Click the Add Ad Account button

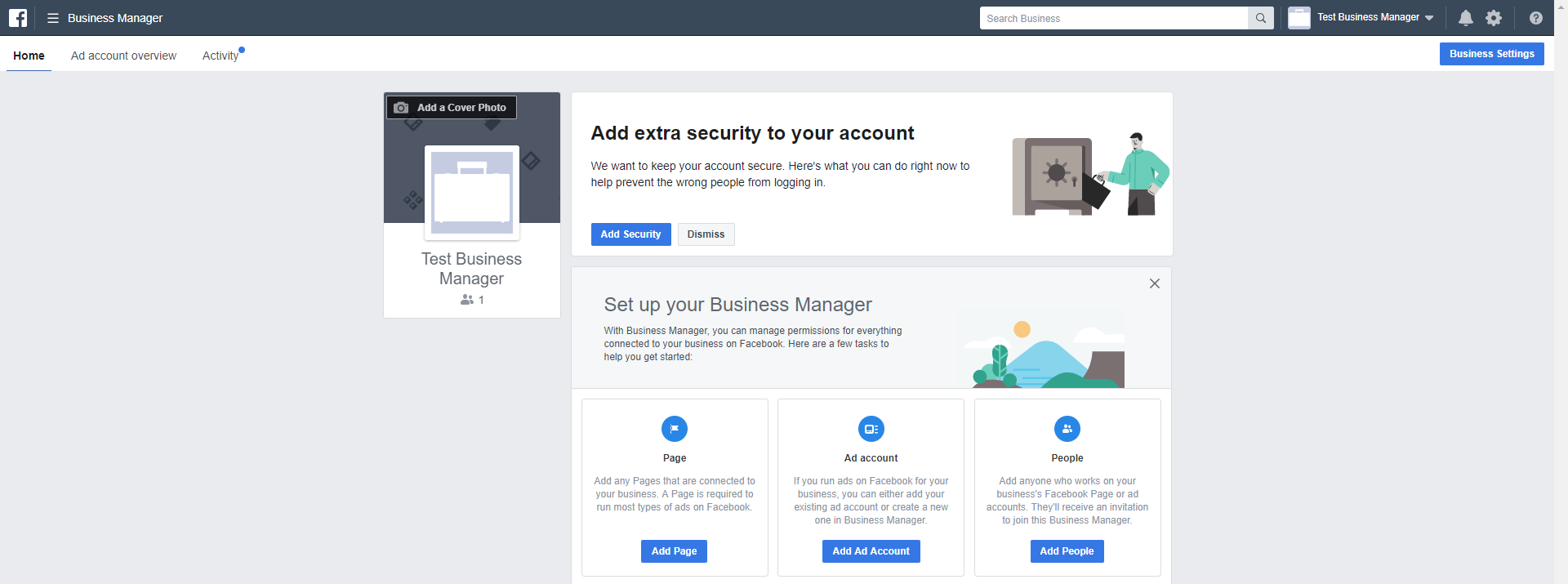tap(871, 551)
